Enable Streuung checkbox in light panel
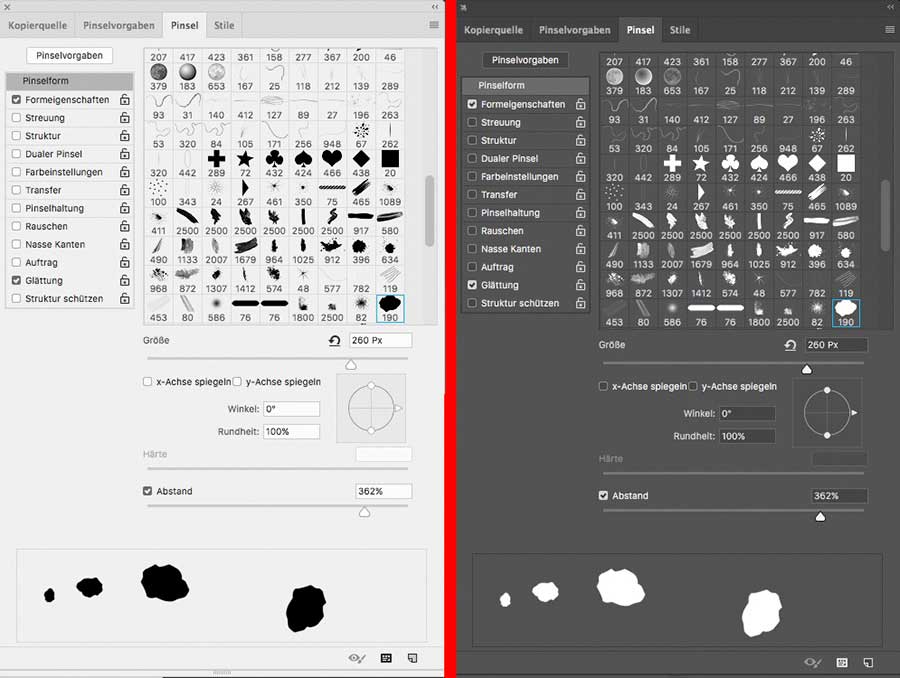The height and width of the screenshot is (678, 900). click(x=16, y=118)
